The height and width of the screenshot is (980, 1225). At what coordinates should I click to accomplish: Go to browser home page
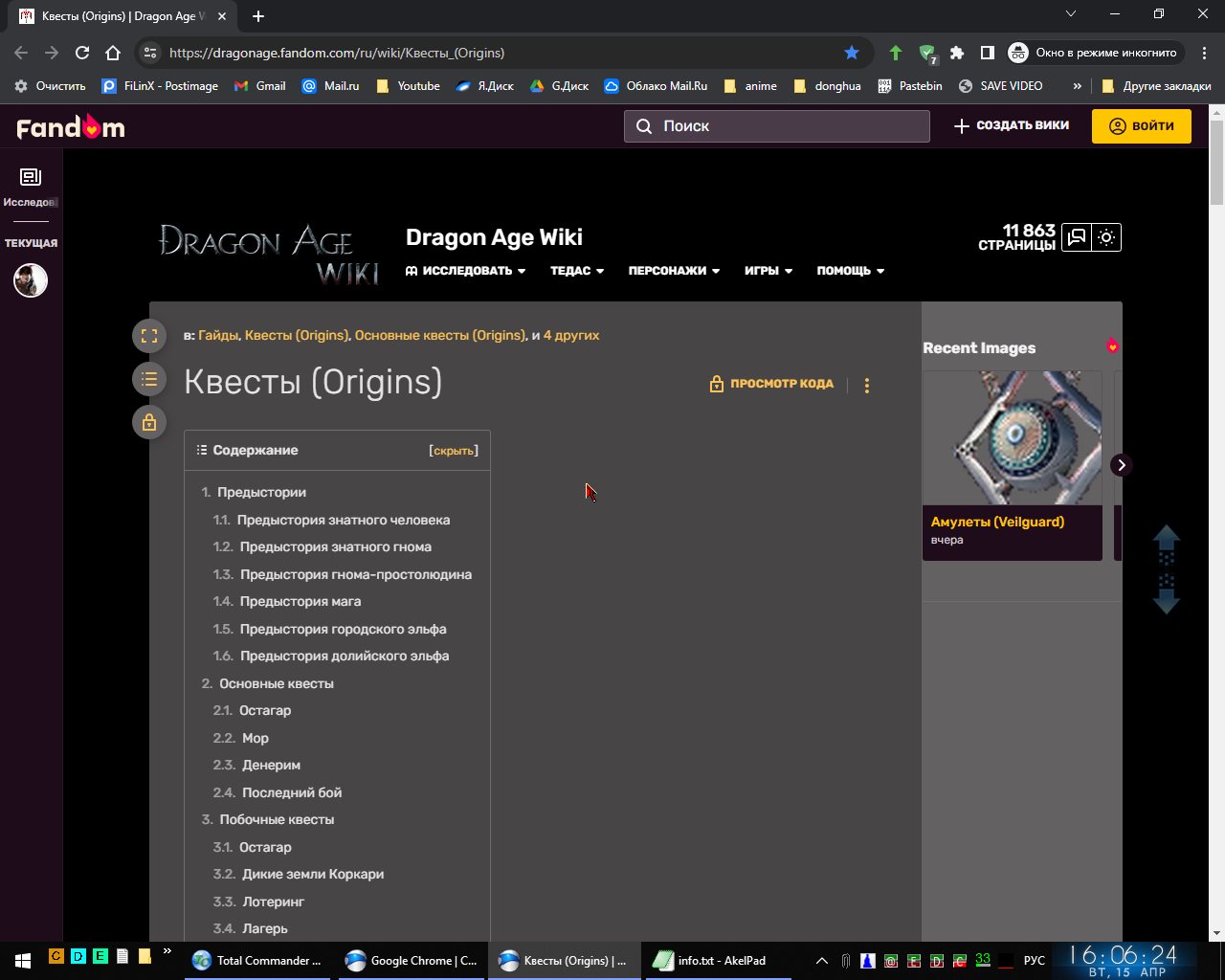[x=113, y=53]
